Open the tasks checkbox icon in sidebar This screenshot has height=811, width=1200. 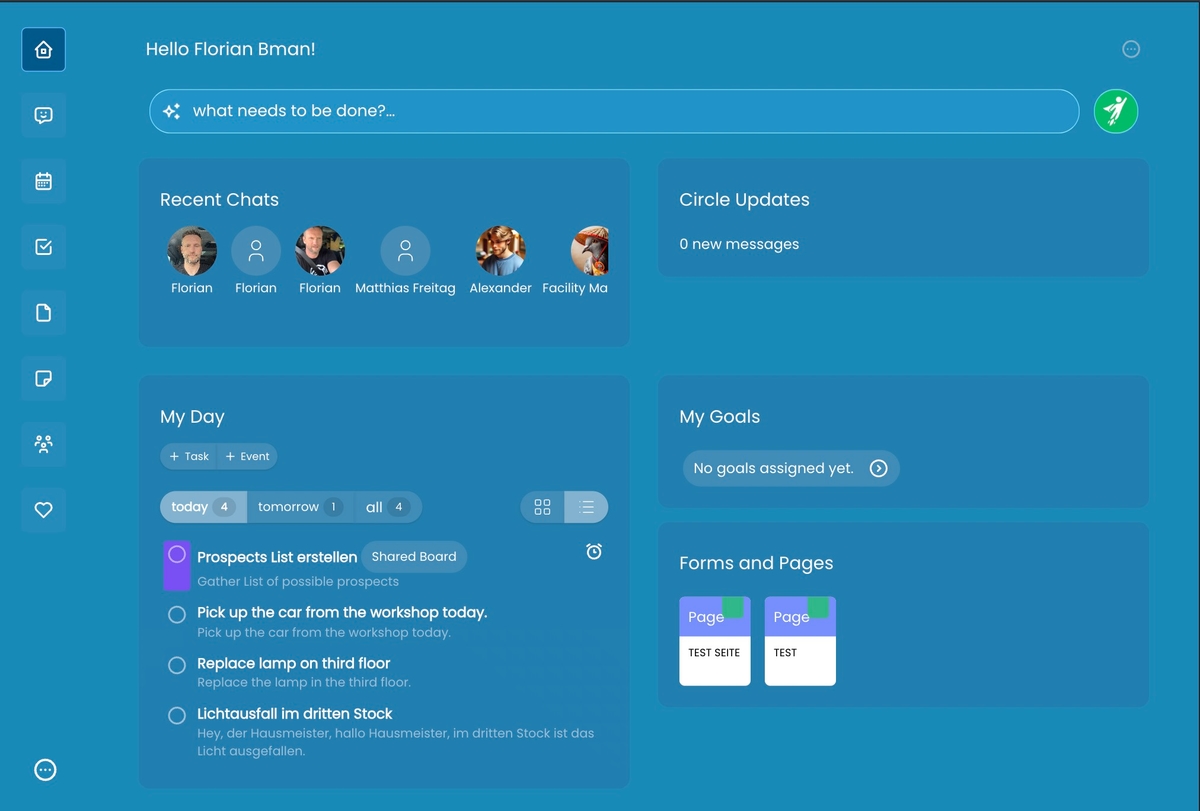pyautogui.click(x=43, y=247)
